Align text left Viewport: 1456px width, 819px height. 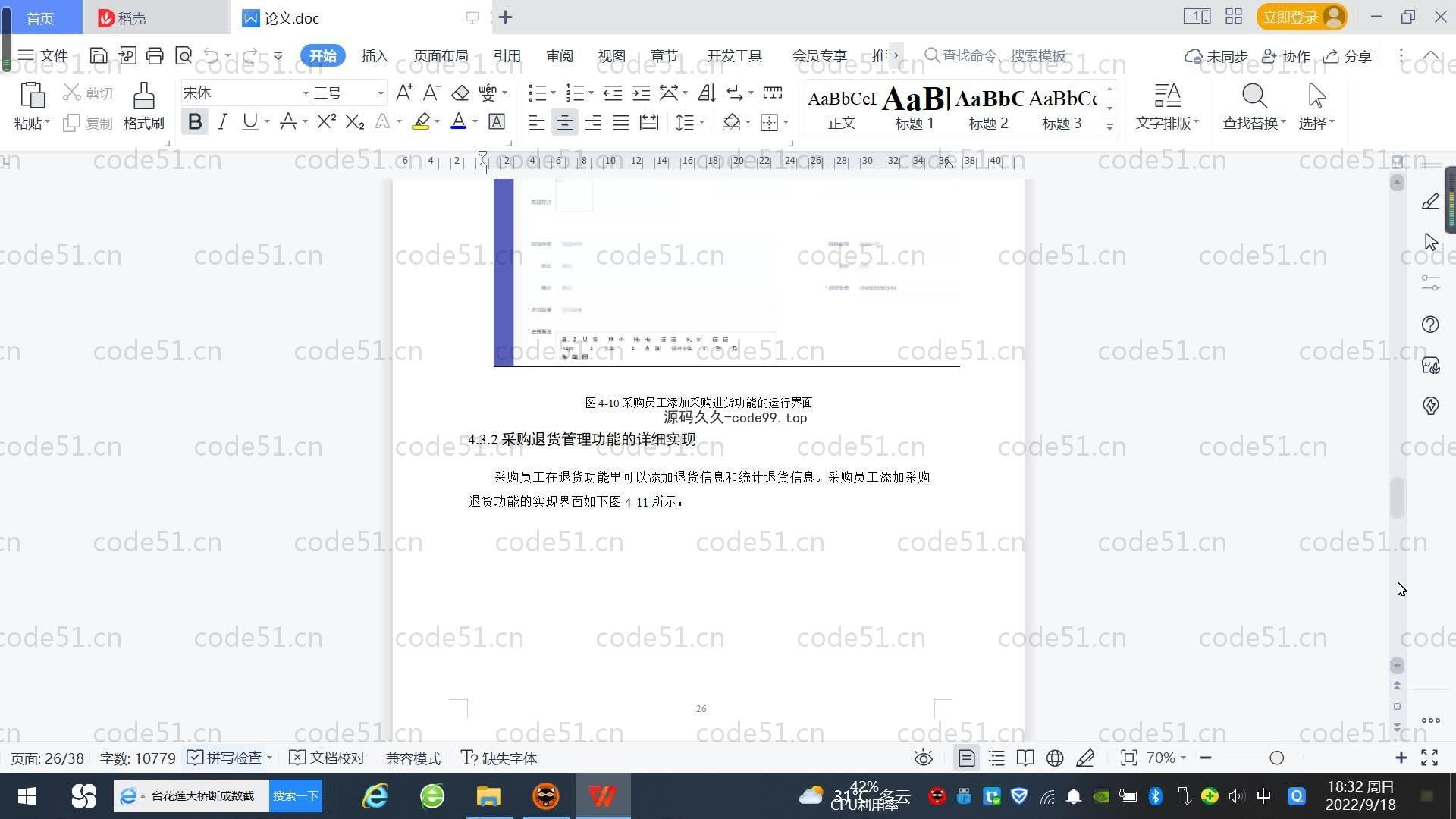pos(536,122)
